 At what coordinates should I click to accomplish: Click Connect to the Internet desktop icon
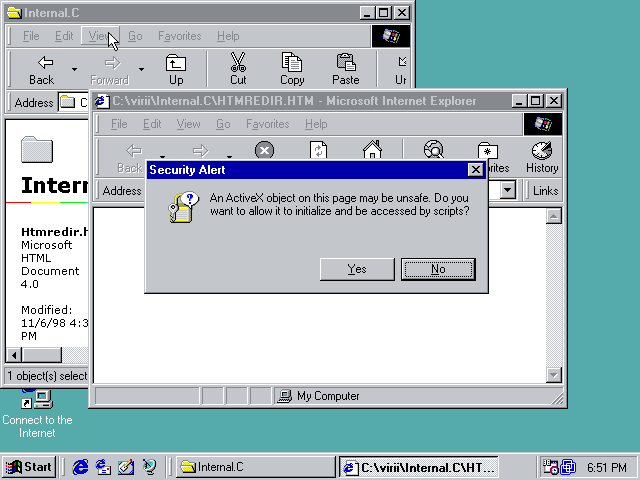37,413
